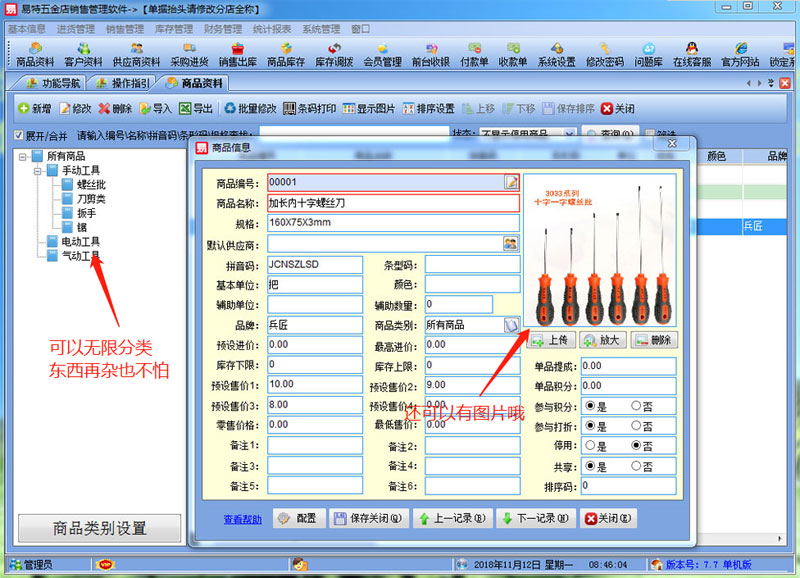The width and height of the screenshot is (800, 578).
Task: Open 会员管理 from the main toolbar
Action: tap(382, 54)
